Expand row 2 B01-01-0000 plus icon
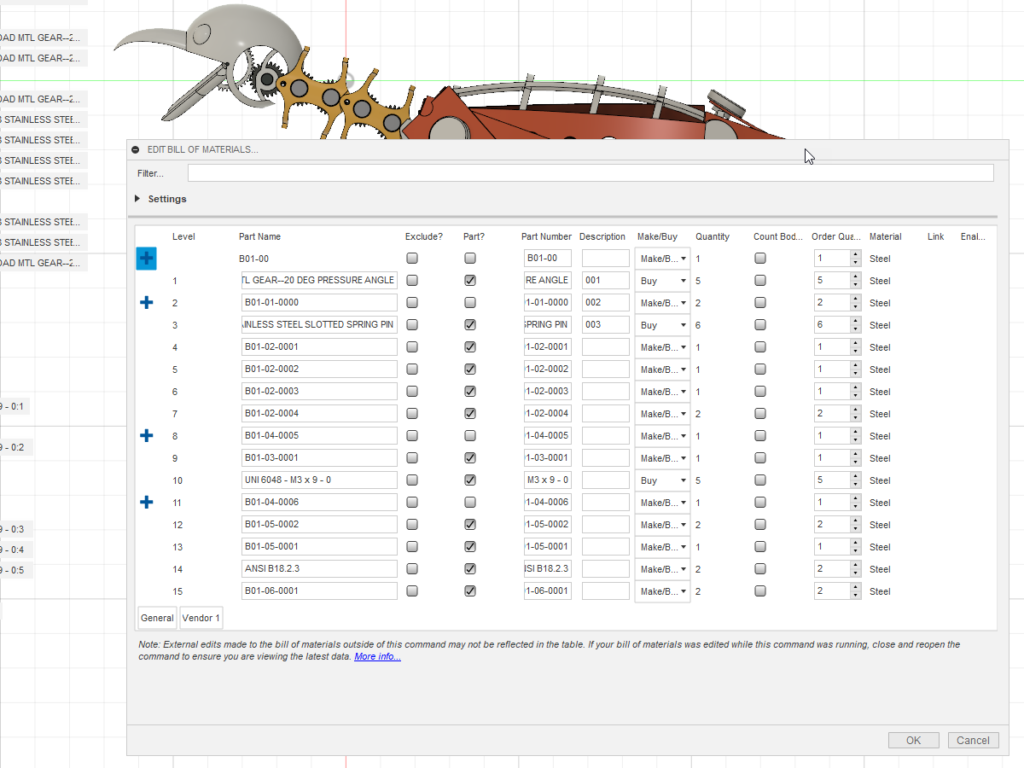Viewport: 1024px width, 768px height. [147, 302]
